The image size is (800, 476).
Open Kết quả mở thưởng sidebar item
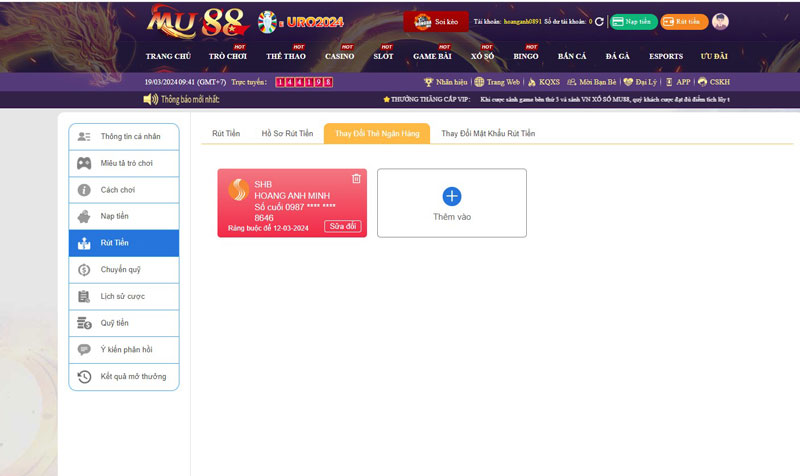(124, 377)
